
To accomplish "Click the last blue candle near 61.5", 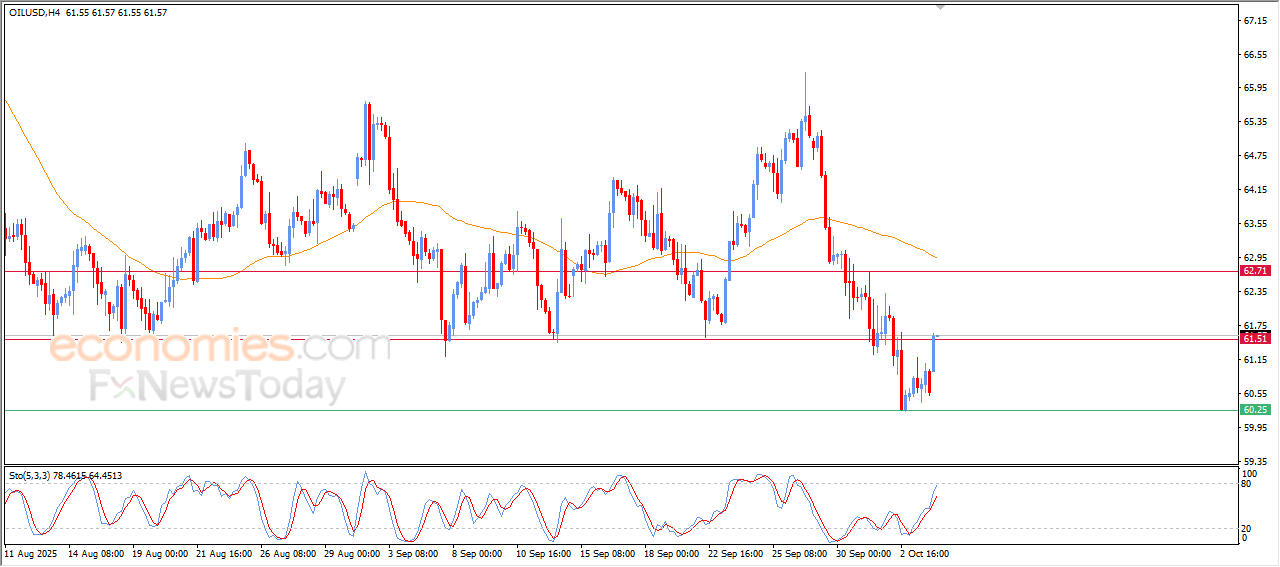I will (x=933, y=352).
